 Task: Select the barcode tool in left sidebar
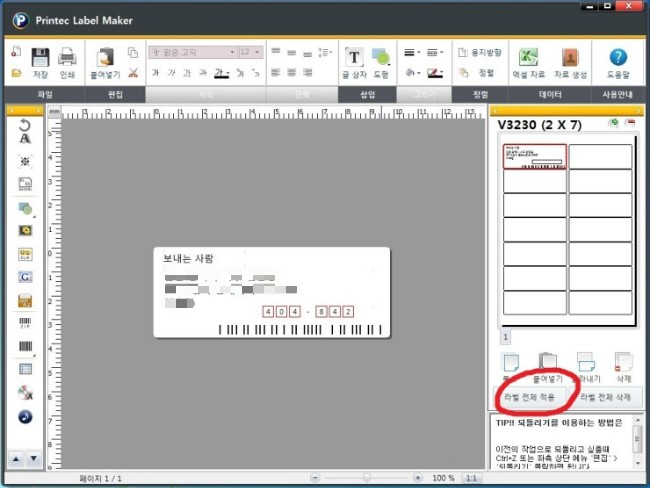click(26, 346)
